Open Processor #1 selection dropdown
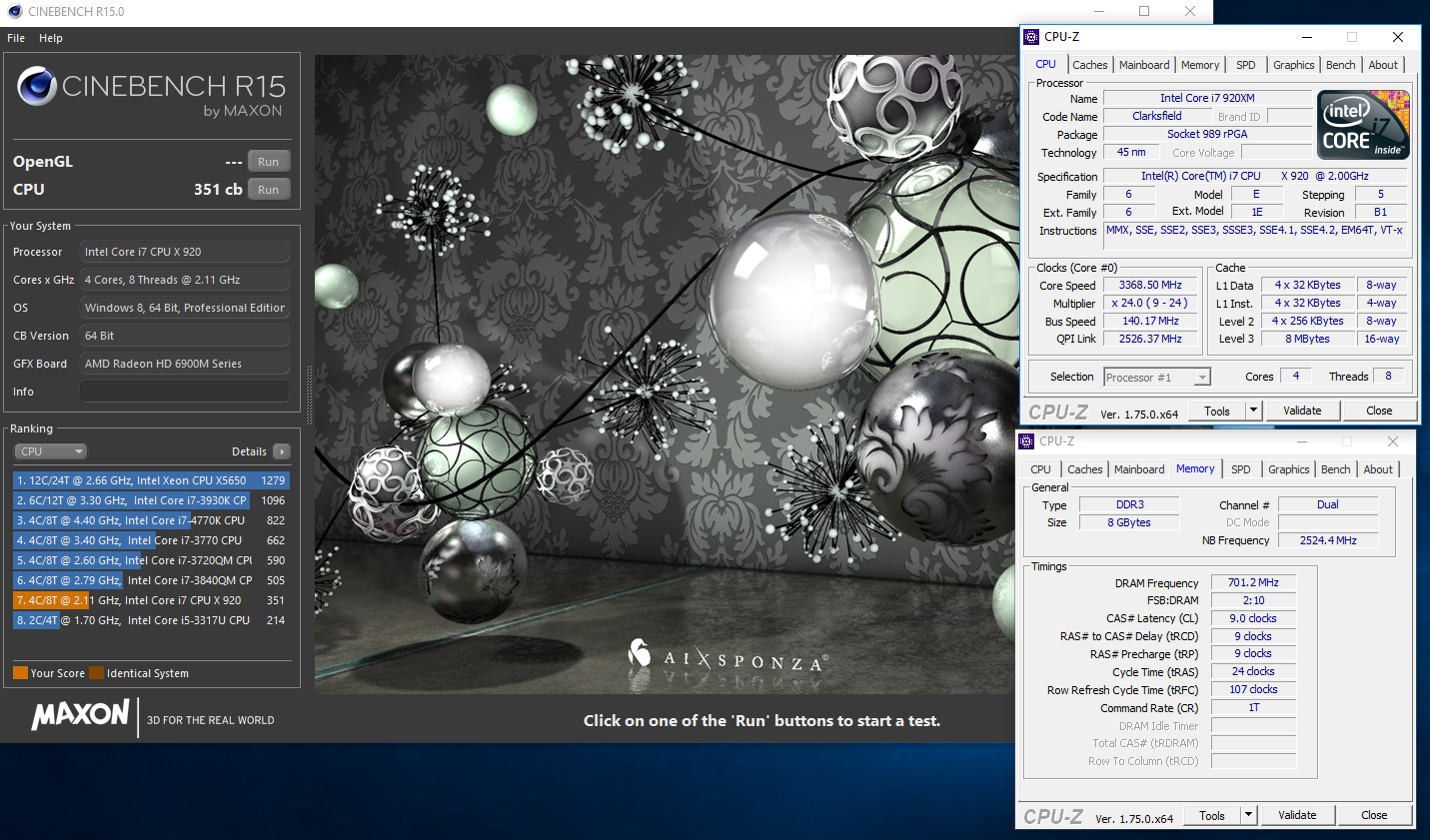 click(1157, 377)
